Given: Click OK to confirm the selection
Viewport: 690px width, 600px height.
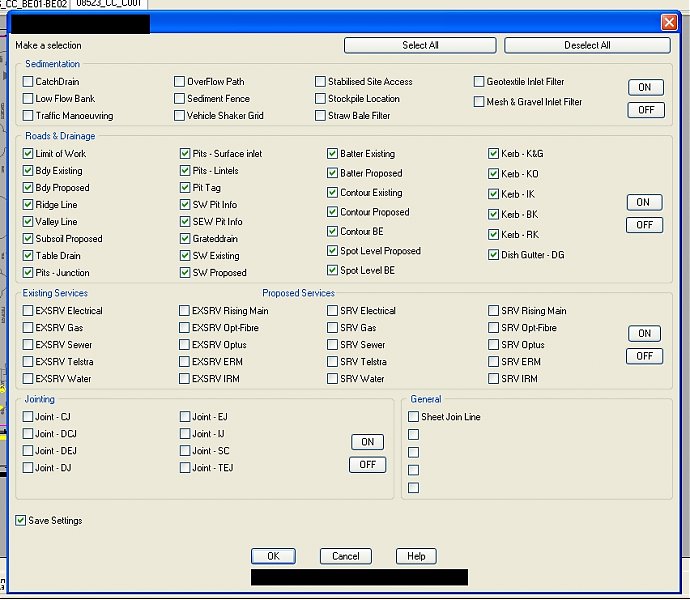Looking at the screenshot, I should click(x=272, y=556).
